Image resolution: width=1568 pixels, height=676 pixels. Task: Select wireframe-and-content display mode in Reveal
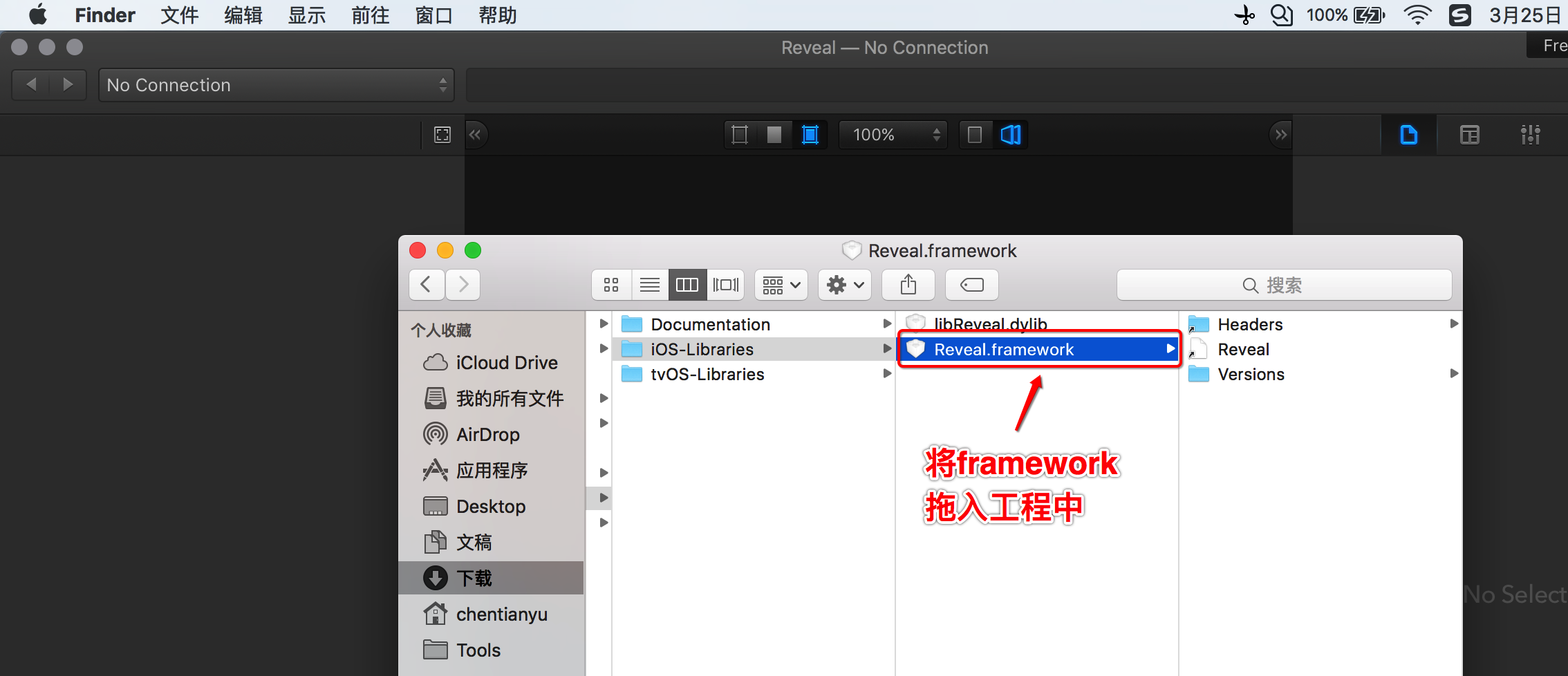[x=810, y=135]
